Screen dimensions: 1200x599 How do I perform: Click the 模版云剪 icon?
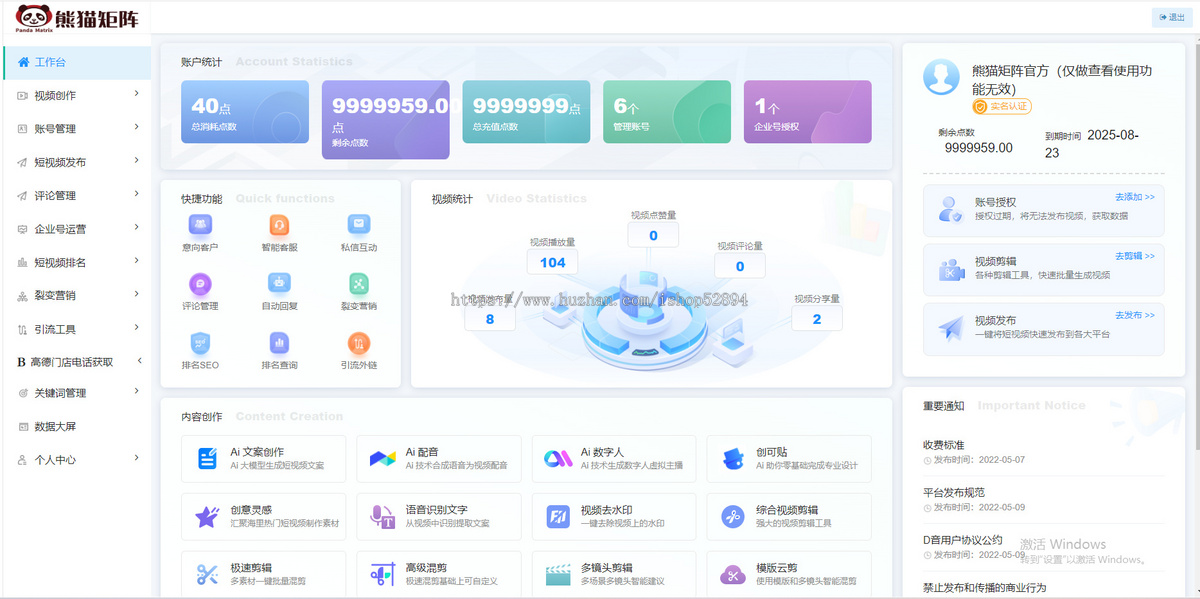[x=733, y=575]
